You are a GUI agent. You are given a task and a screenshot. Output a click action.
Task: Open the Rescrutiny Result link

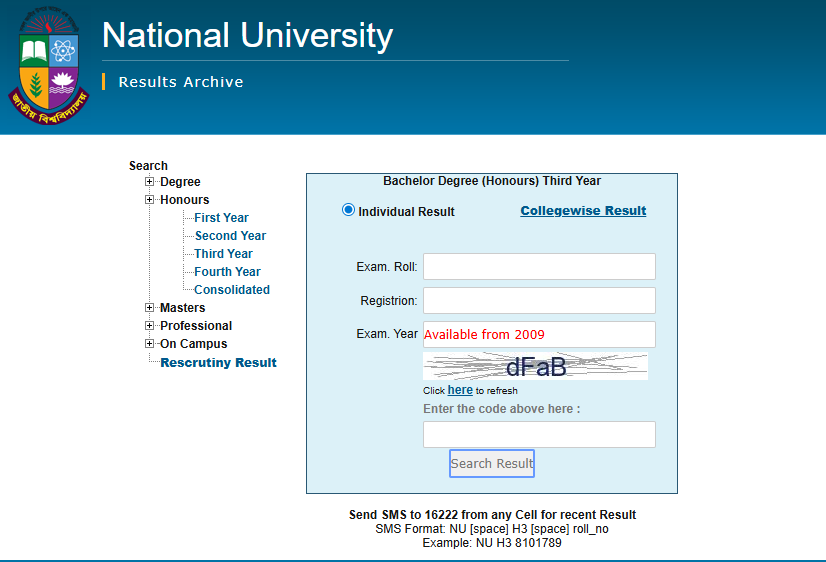tap(218, 363)
